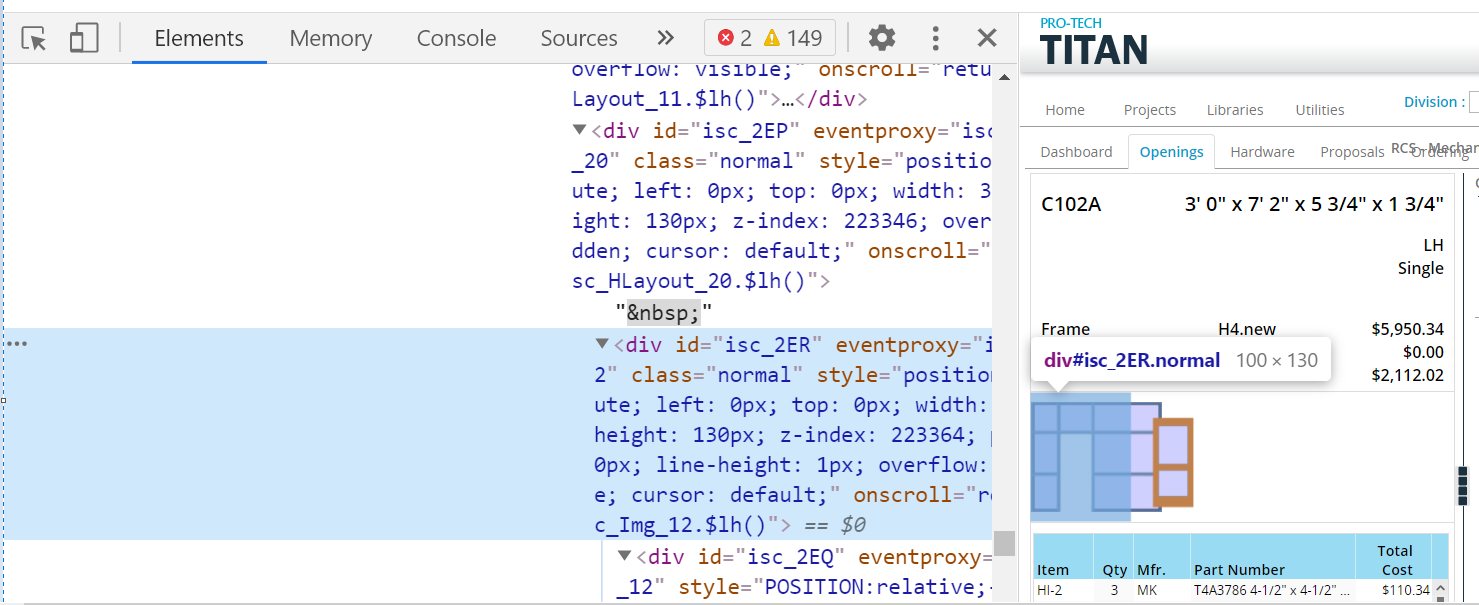Viewport: 1479px width, 605px height.
Task: Open the Hardware tab
Action: click(x=1262, y=152)
